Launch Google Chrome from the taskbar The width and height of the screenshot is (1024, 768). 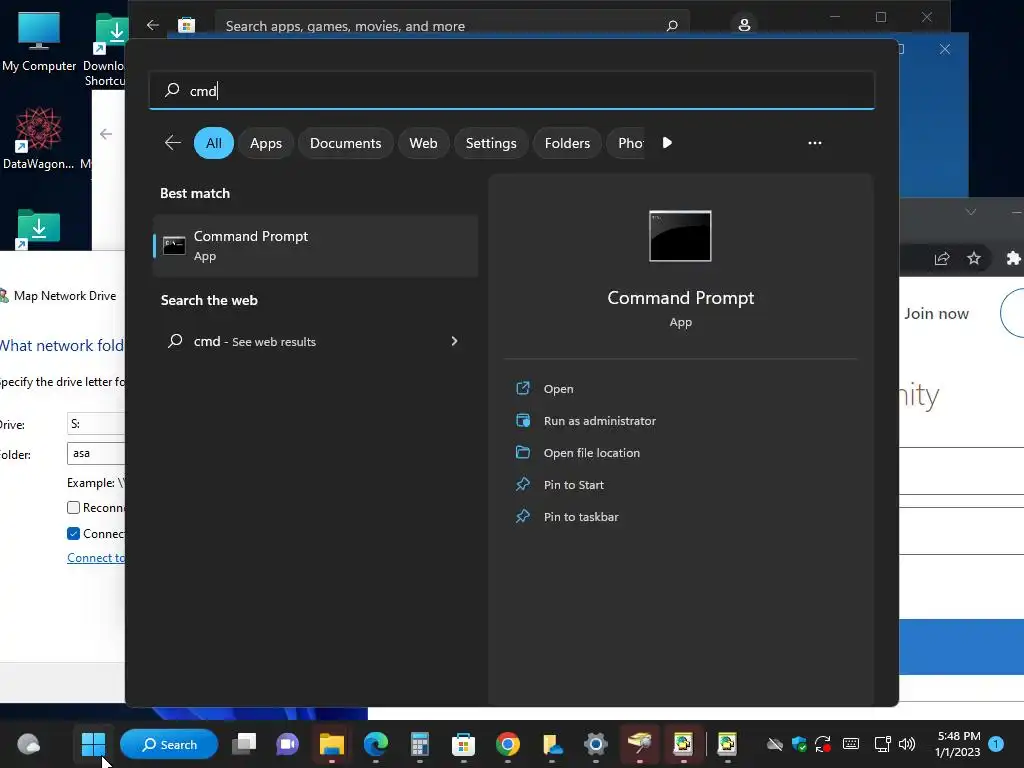point(507,744)
